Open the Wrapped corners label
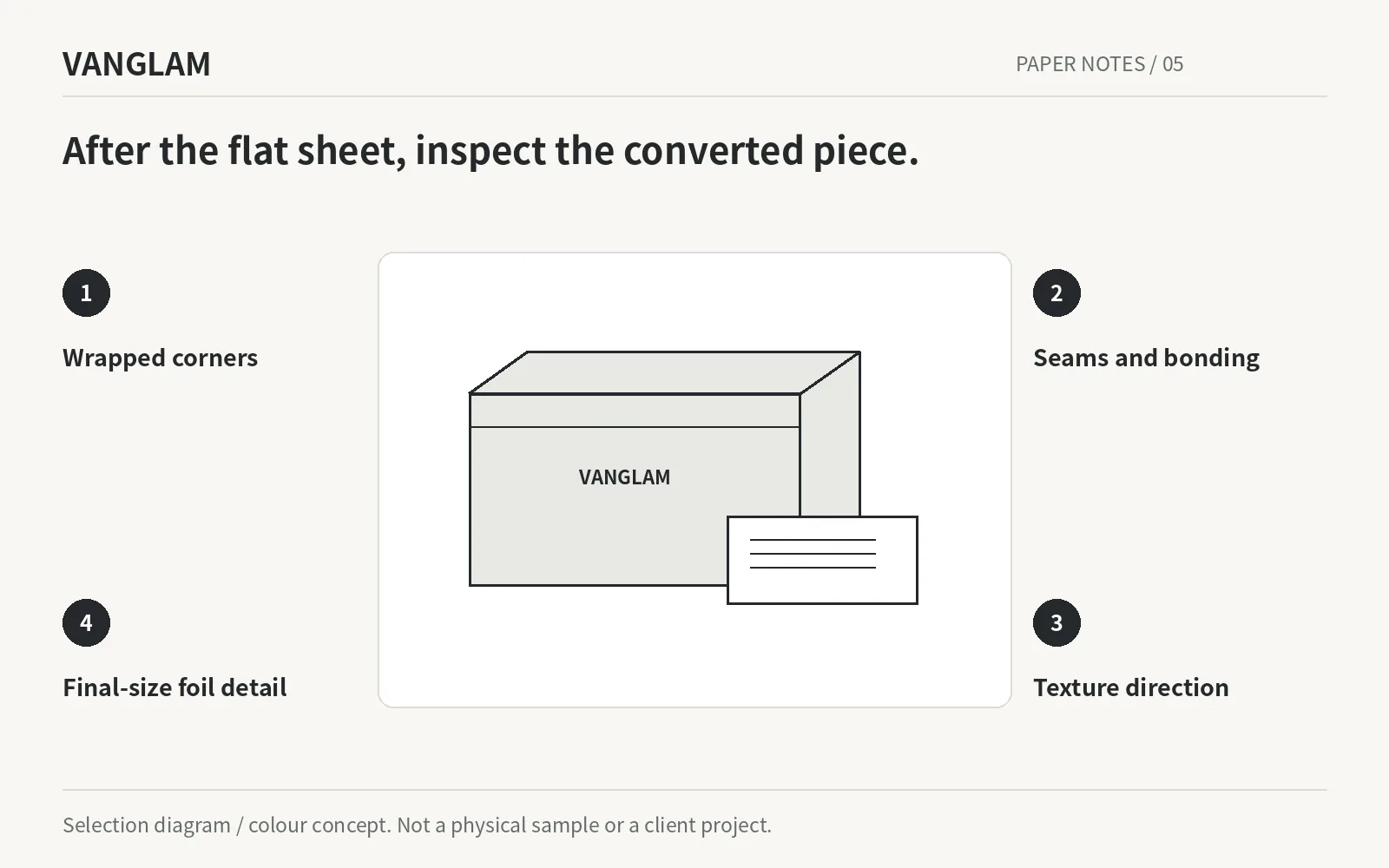Viewport: 1389px width, 868px height. point(160,358)
